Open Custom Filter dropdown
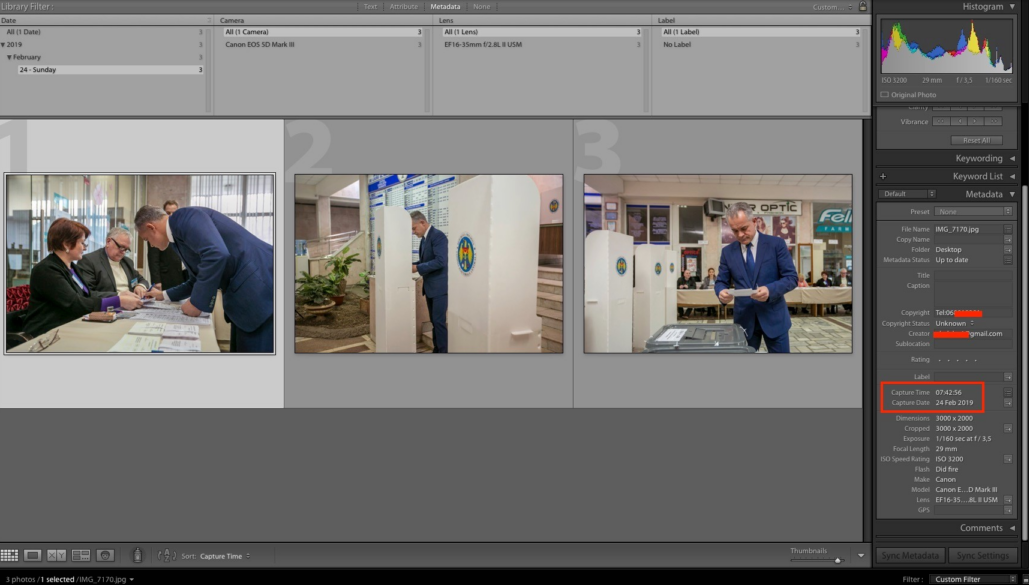1029x585 pixels. click(x=972, y=579)
